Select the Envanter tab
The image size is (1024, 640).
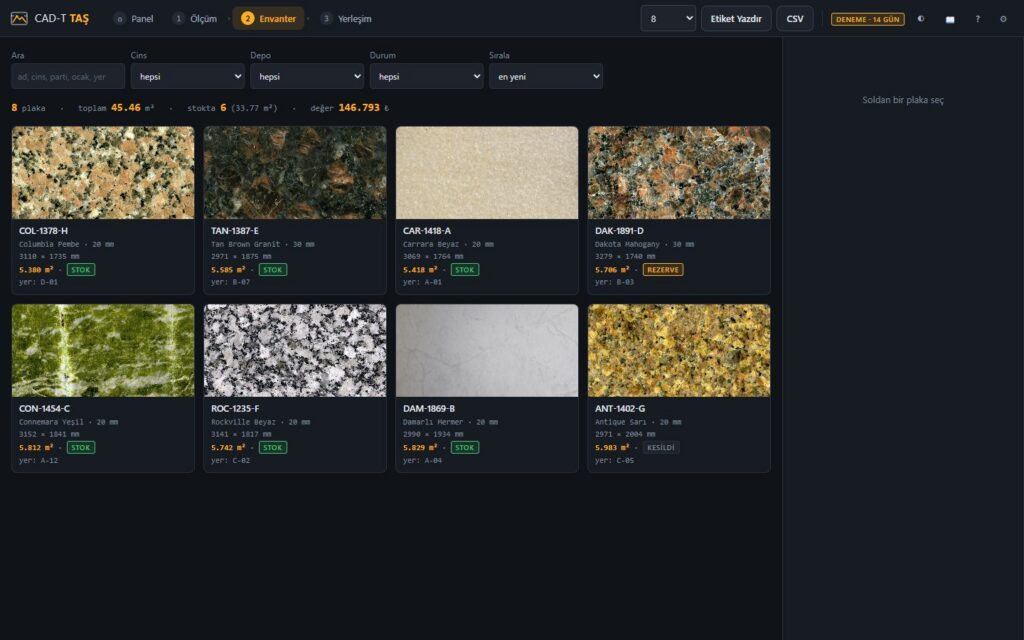(x=268, y=18)
